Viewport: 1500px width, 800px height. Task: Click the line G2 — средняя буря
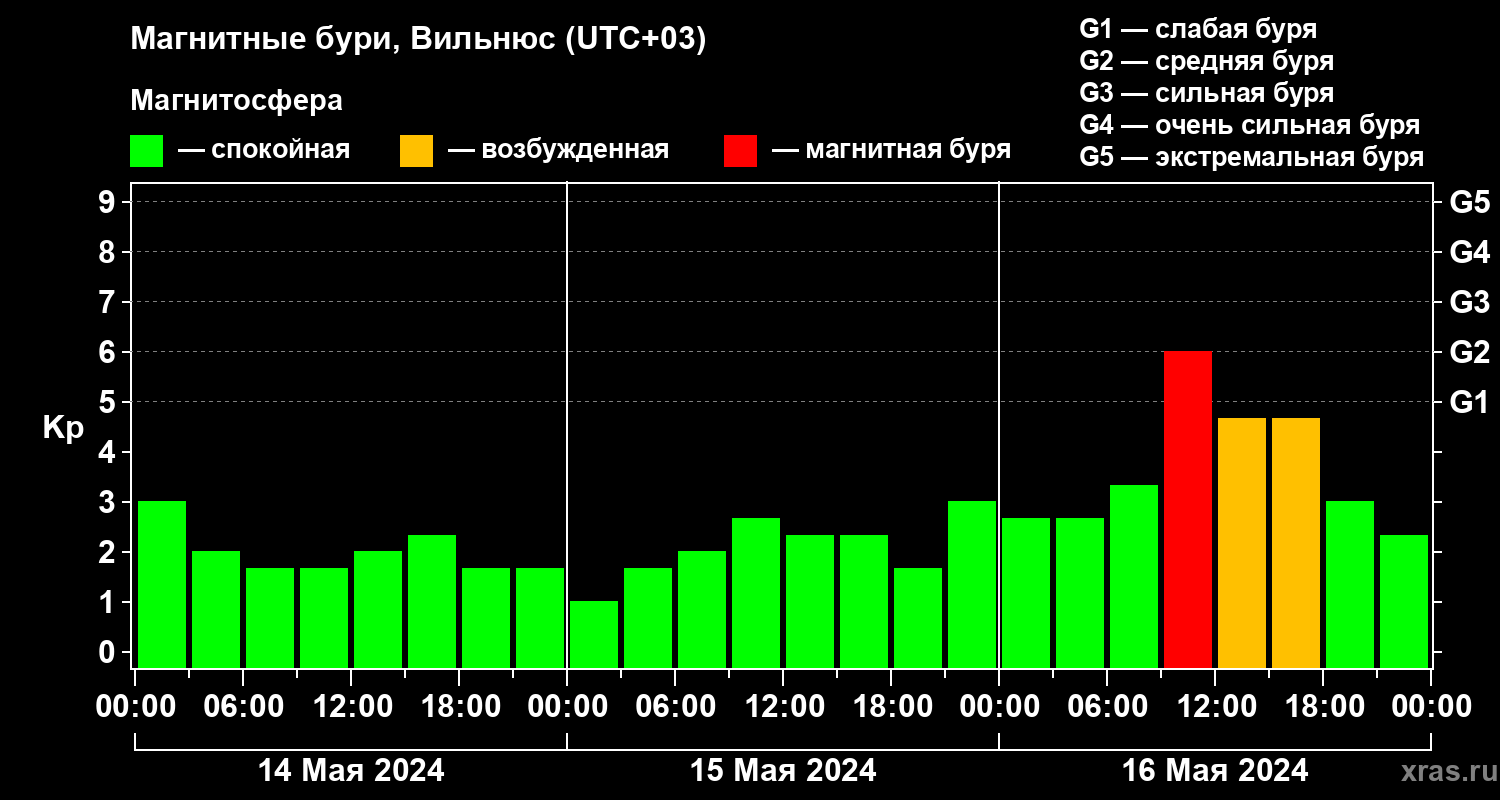click(1206, 61)
